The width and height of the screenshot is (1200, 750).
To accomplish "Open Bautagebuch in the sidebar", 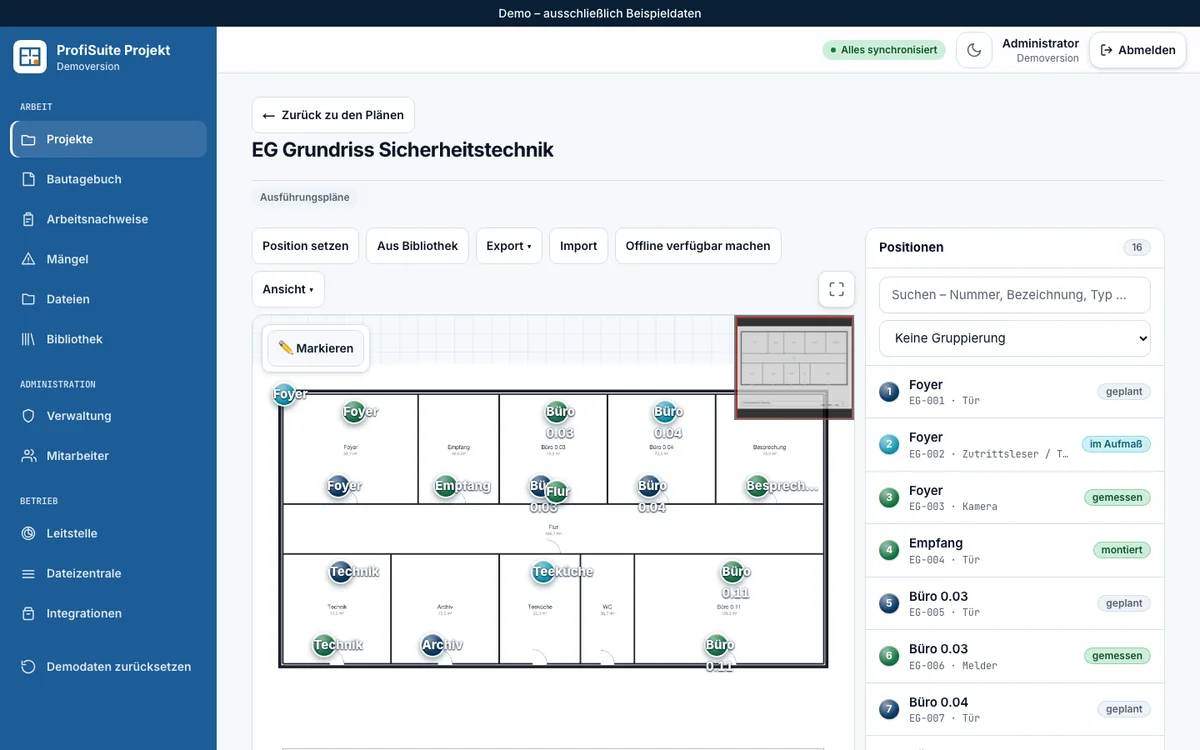I will click(x=108, y=179).
